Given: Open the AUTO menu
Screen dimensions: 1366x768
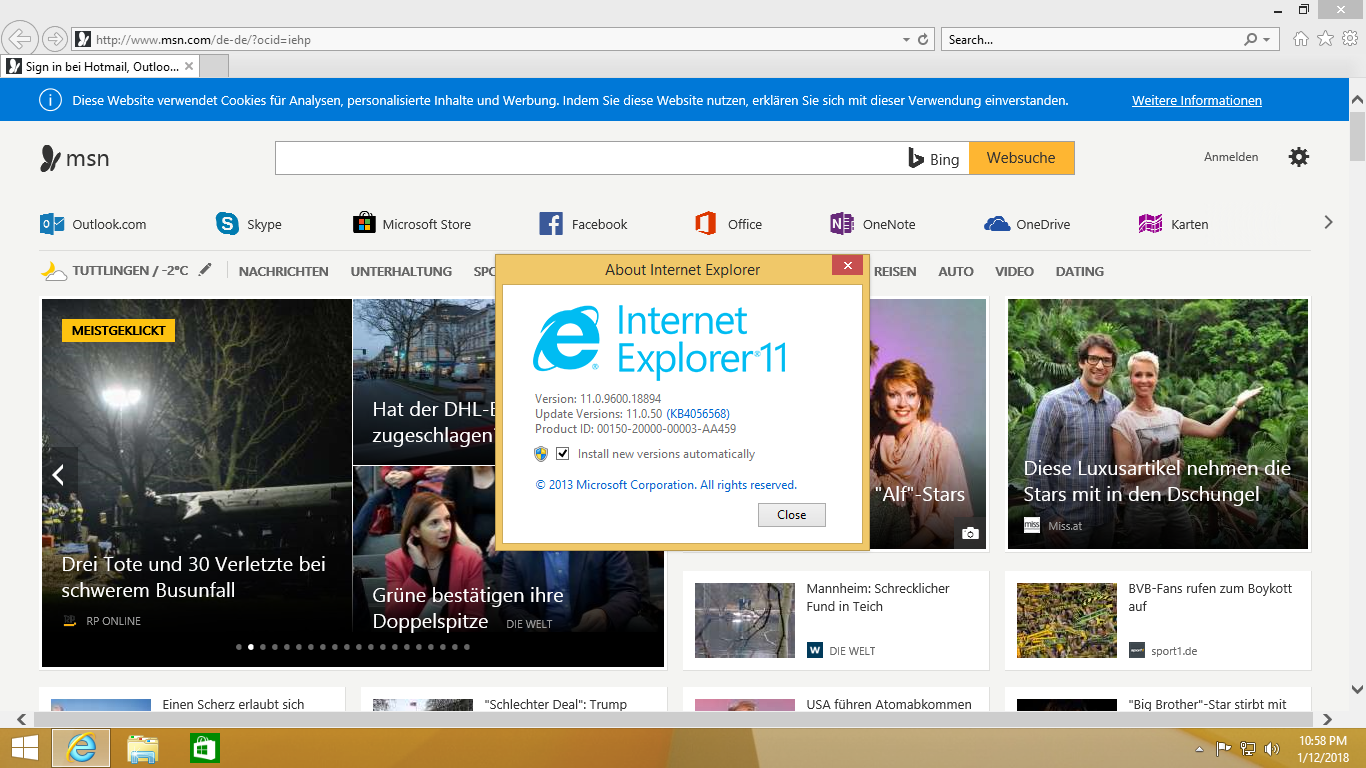Looking at the screenshot, I should 956,271.
